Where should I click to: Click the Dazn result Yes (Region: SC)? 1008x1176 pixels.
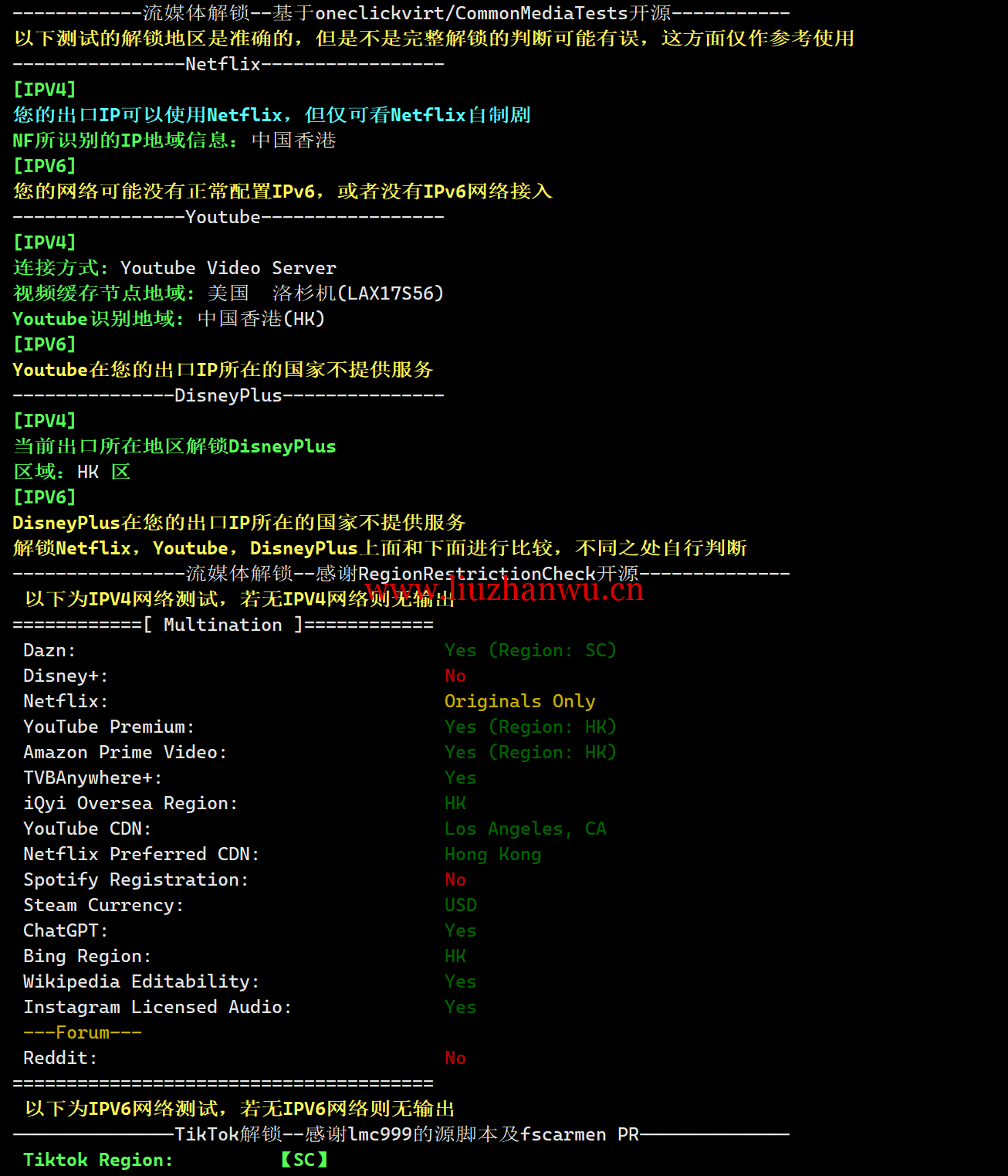pyautogui.click(x=530, y=650)
